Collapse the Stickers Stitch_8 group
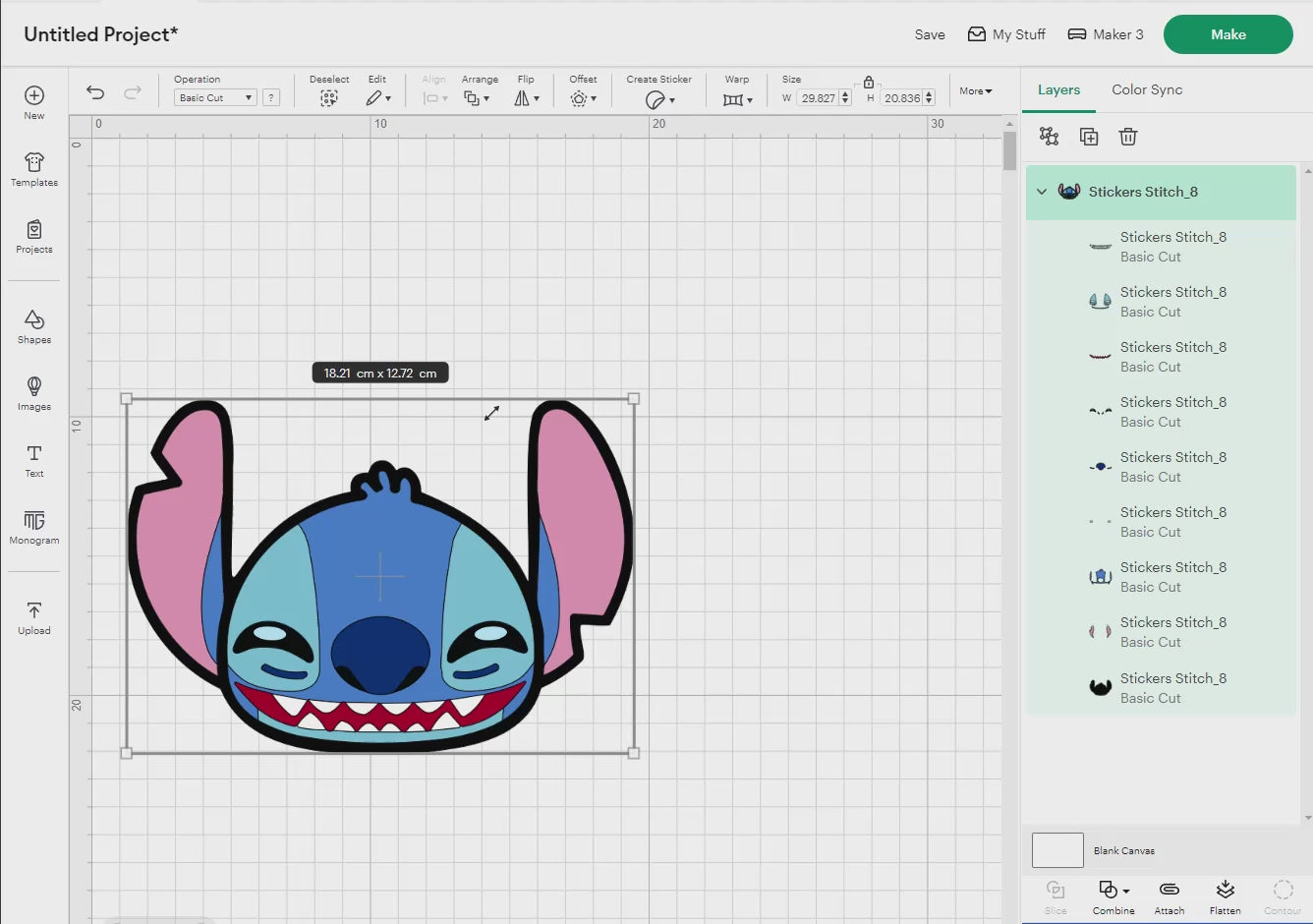The image size is (1313, 924). [x=1042, y=192]
